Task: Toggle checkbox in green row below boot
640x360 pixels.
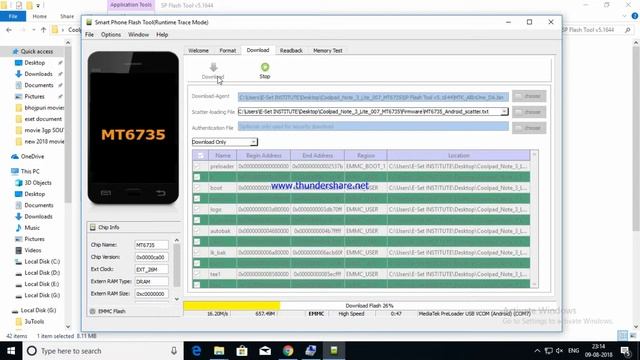Action: 197,198
